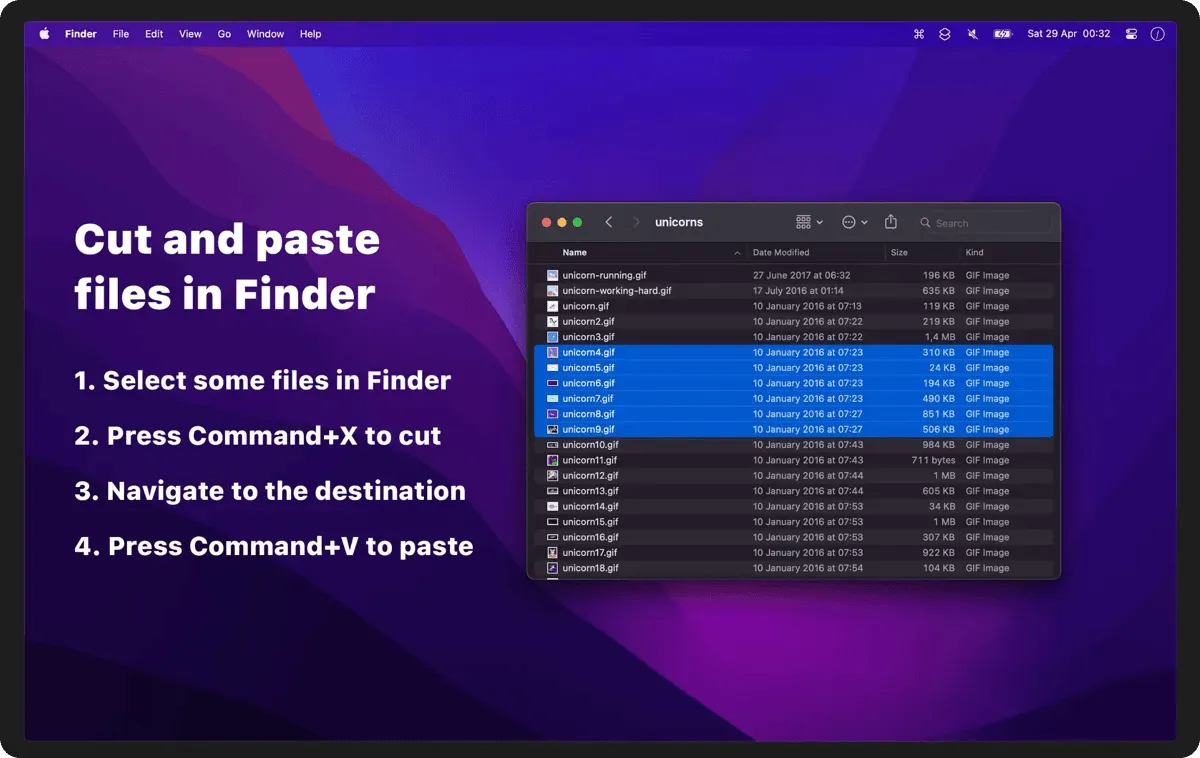Sort files by the Date Modified column
This screenshot has height=758, width=1200.
pos(781,253)
